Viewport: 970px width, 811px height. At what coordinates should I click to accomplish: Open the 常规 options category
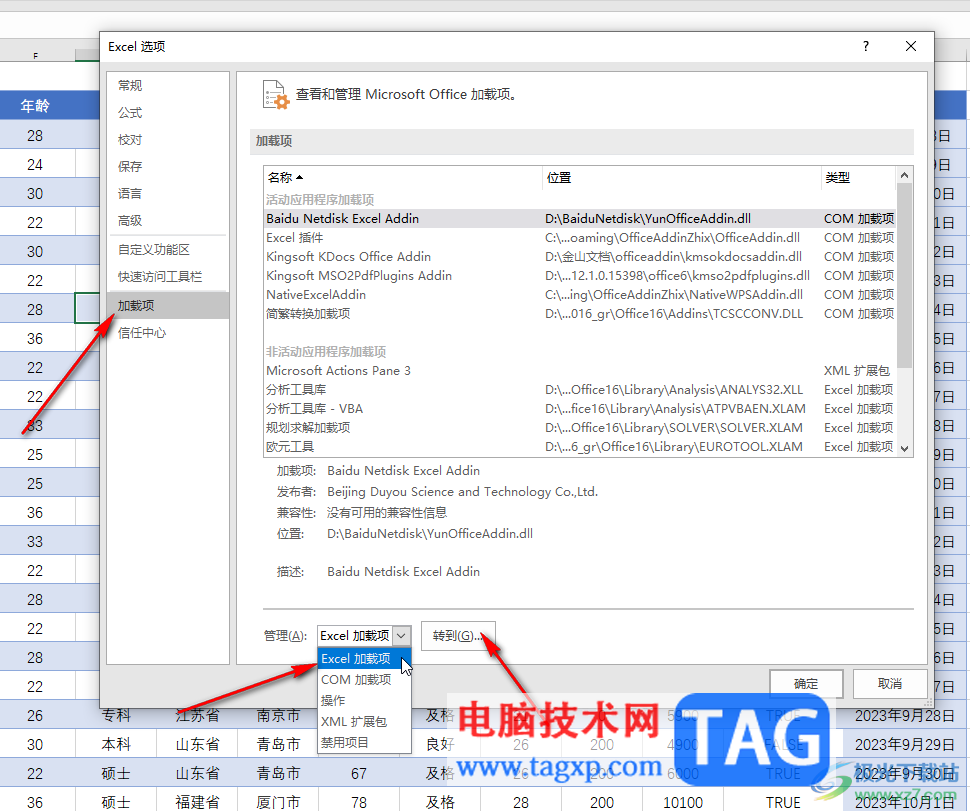coord(168,85)
